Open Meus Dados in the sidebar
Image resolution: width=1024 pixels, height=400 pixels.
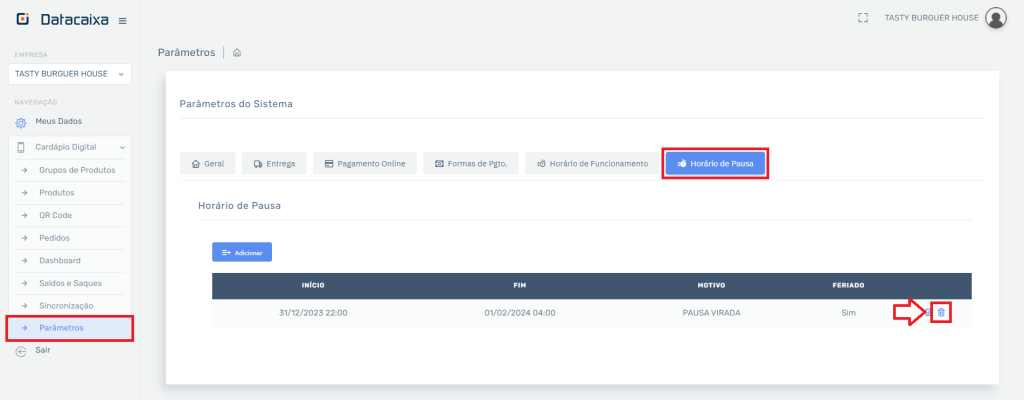click(58, 122)
